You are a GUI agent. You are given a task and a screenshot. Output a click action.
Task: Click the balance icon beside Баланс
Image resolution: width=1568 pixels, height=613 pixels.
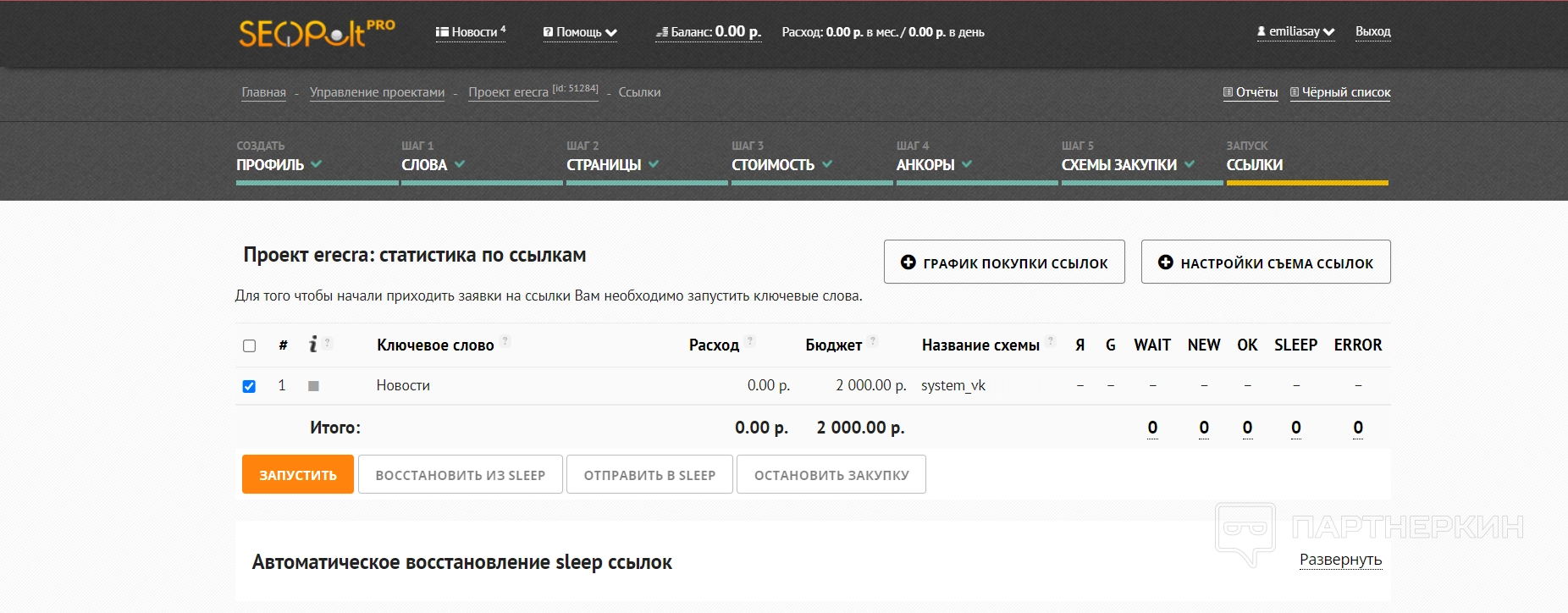tap(662, 32)
